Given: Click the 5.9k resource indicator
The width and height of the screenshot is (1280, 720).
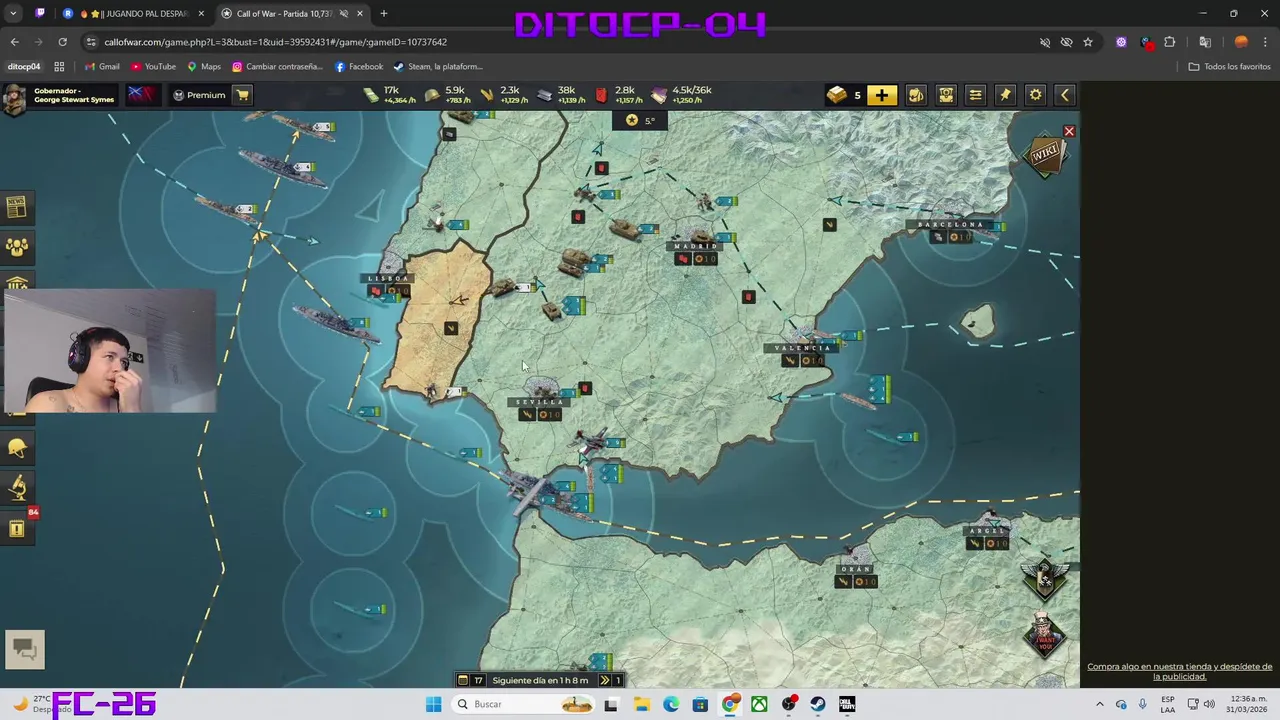Looking at the screenshot, I should (x=447, y=95).
